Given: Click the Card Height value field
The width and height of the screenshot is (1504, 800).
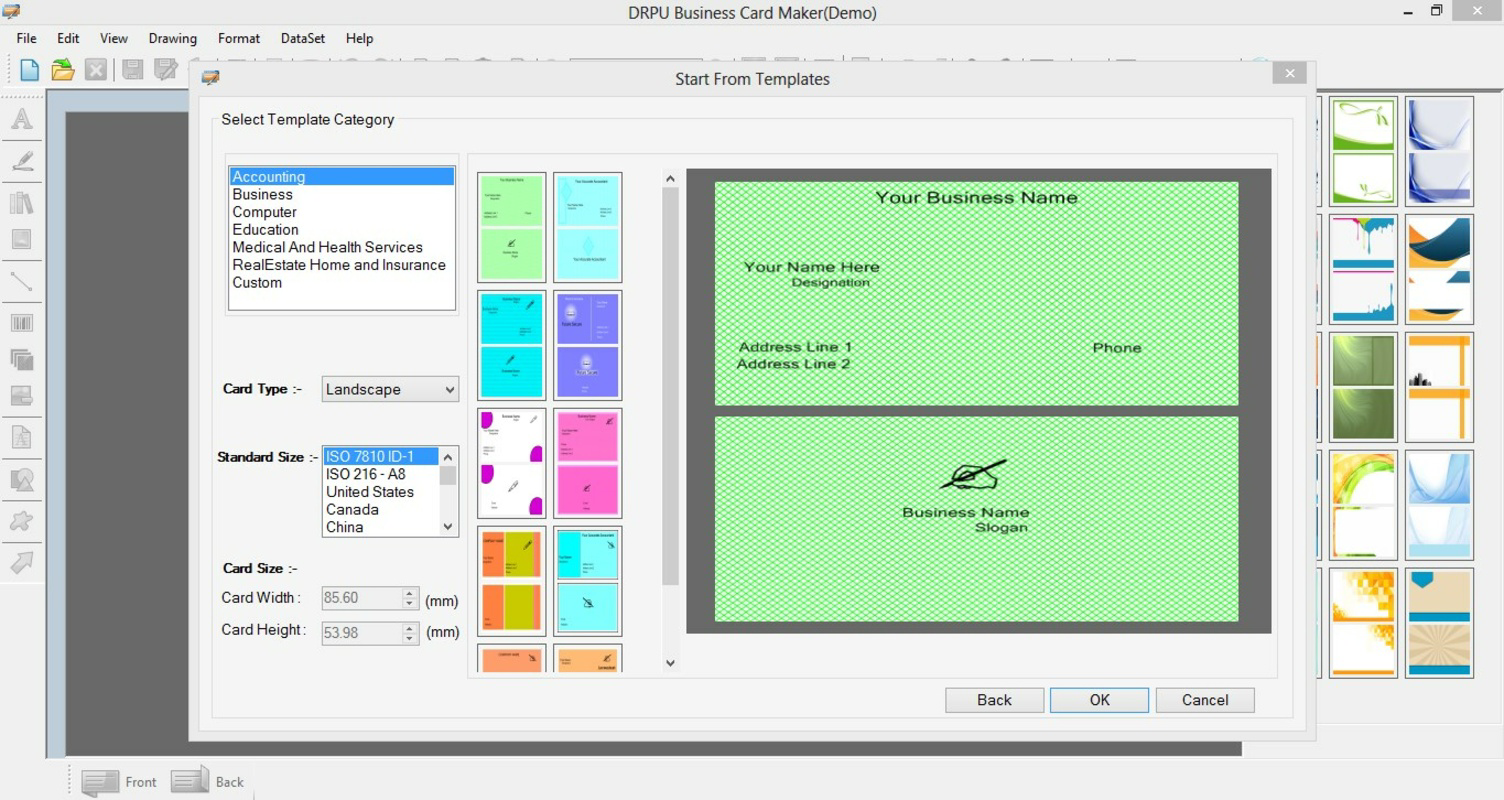Looking at the screenshot, I should coord(362,633).
